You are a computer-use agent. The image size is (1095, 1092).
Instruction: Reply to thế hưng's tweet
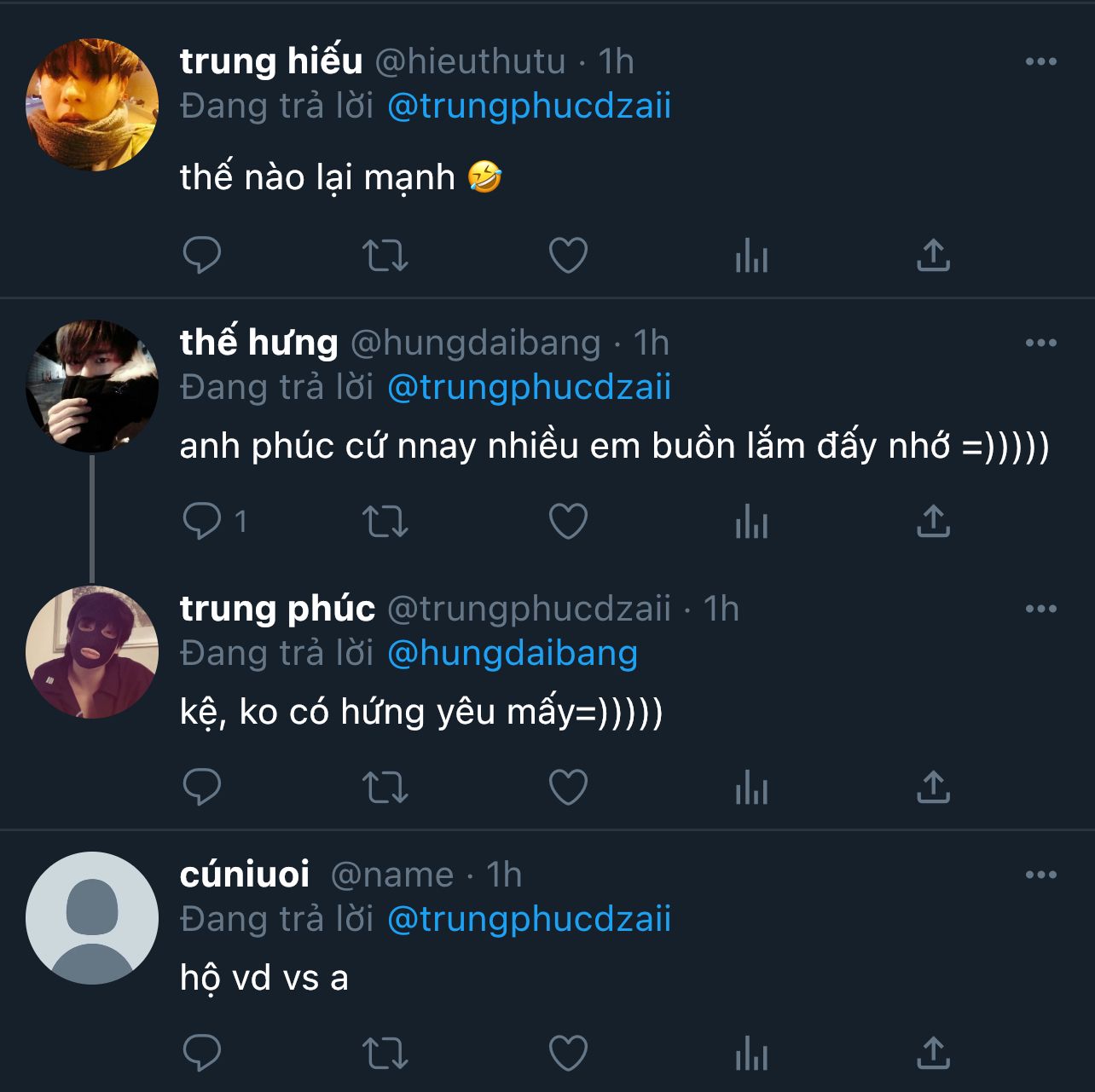(x=202, y=521)
